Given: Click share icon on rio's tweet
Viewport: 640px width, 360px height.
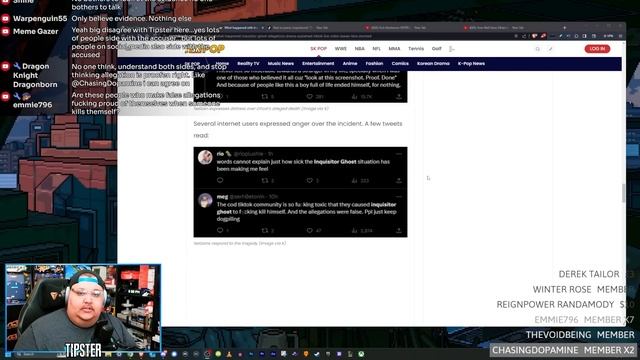Looking at the screenshot, I should point(399,180).
